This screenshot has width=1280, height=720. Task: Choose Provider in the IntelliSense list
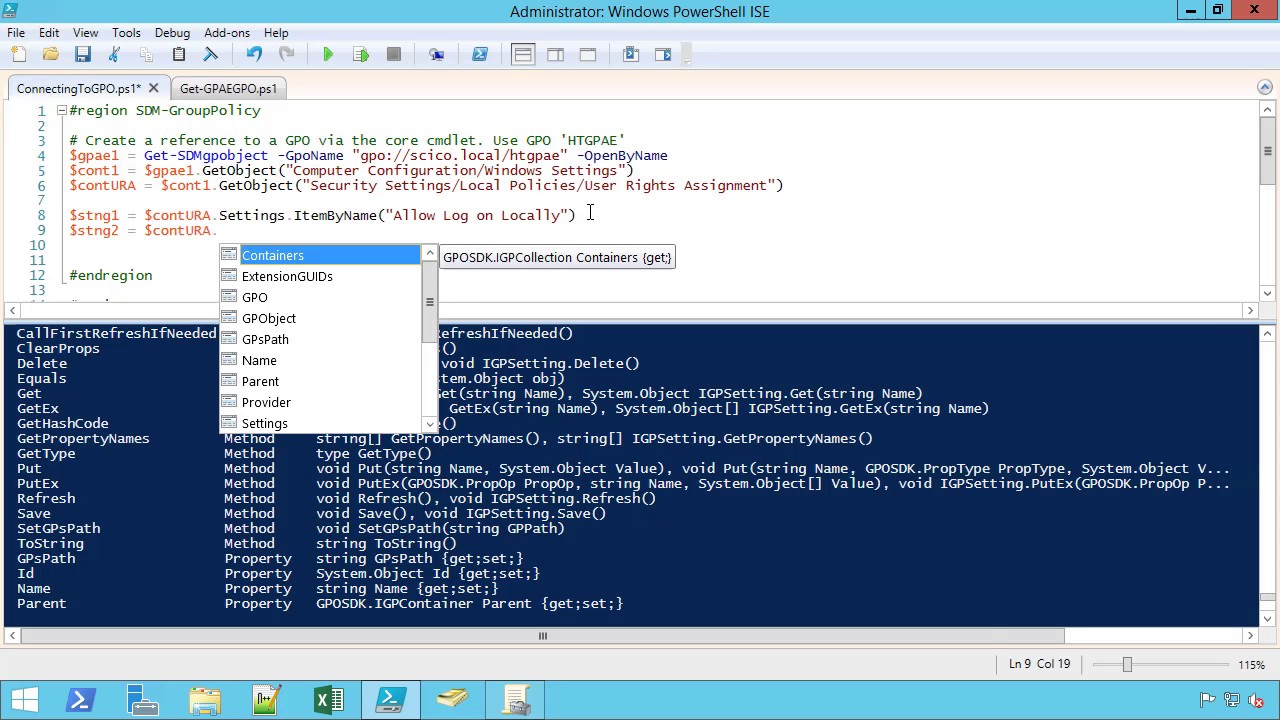(320, 402)
